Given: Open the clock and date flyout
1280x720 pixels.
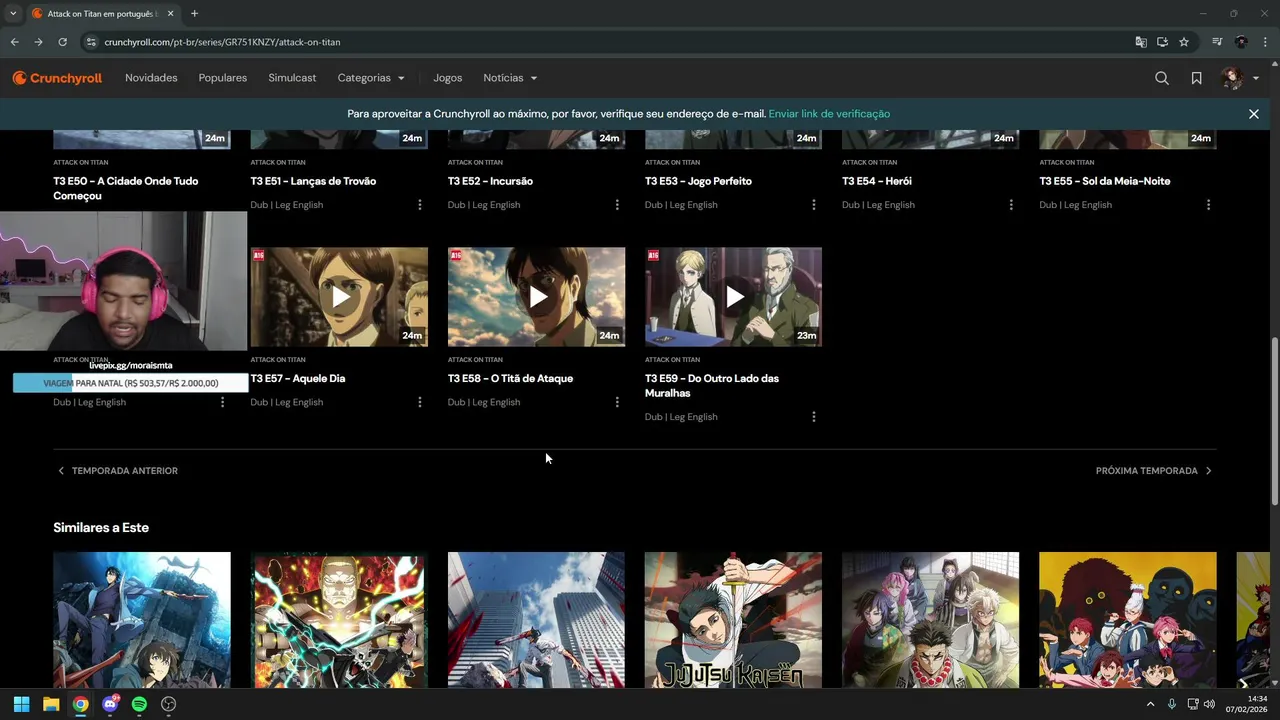Looking at the screenshot, I should pos(1246,704).
